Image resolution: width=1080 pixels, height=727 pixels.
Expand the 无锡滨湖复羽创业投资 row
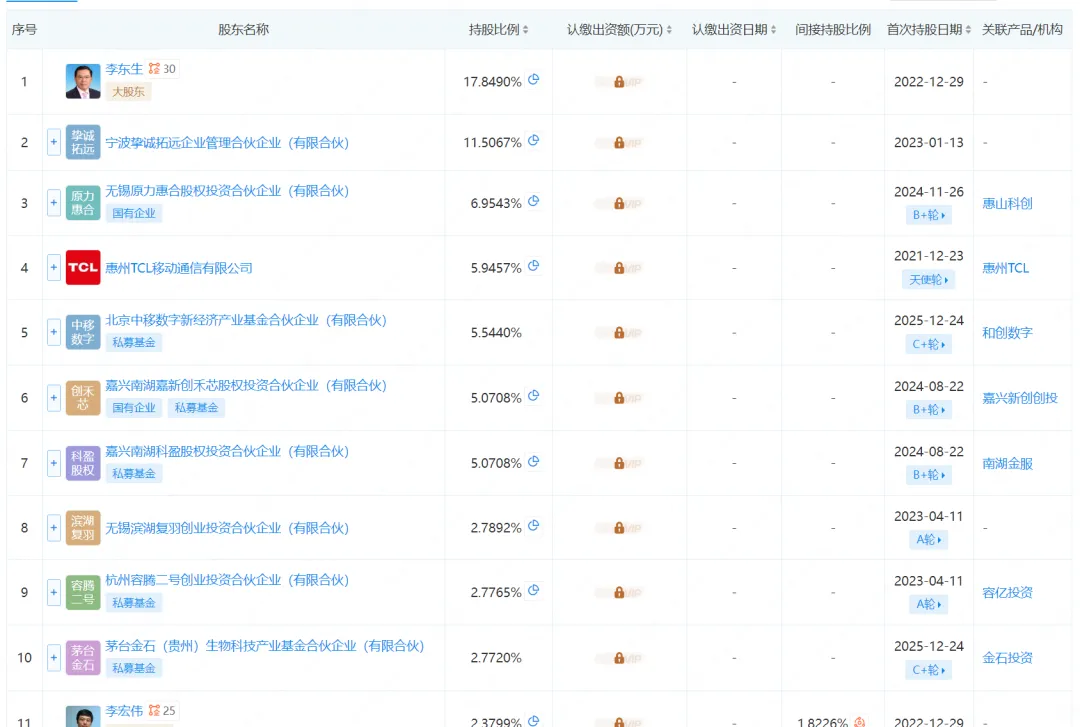click(x=54, y=527)
